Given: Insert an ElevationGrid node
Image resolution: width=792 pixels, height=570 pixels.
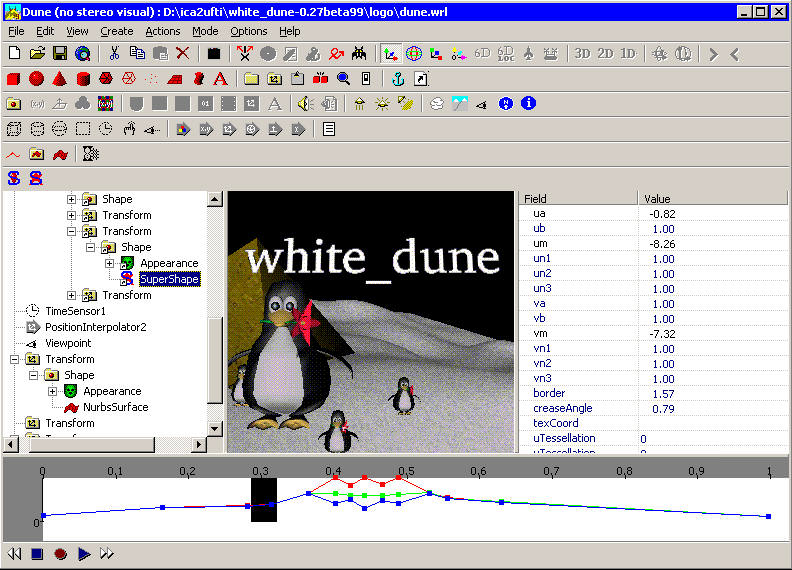Looking at the screenshot, I should 175,79.
